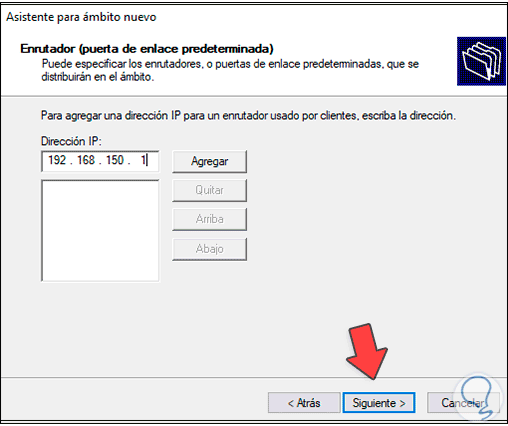The height and width of the screenshot is (426, 508).
Task: Click the Arriba move-up button
Action: tap(209, 219)
